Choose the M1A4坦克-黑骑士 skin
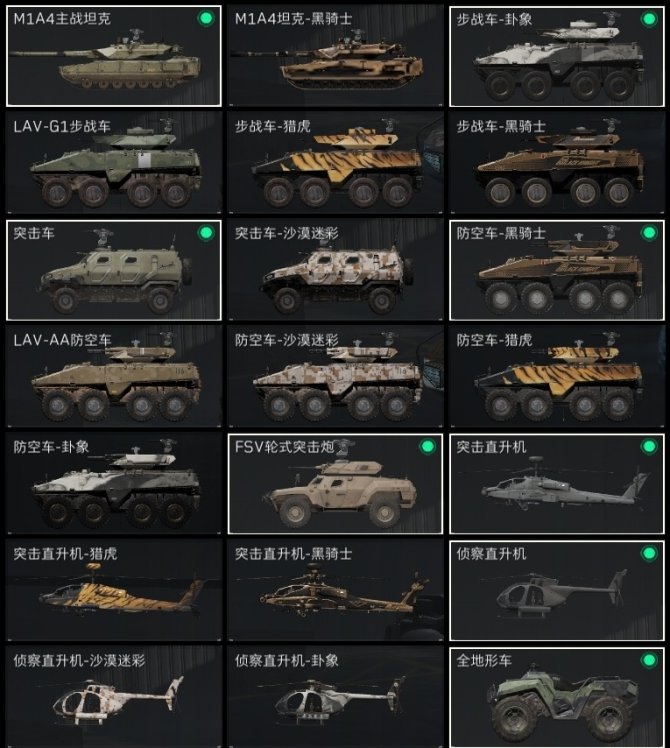Screen dimensions: 670x748 point(335,56)
